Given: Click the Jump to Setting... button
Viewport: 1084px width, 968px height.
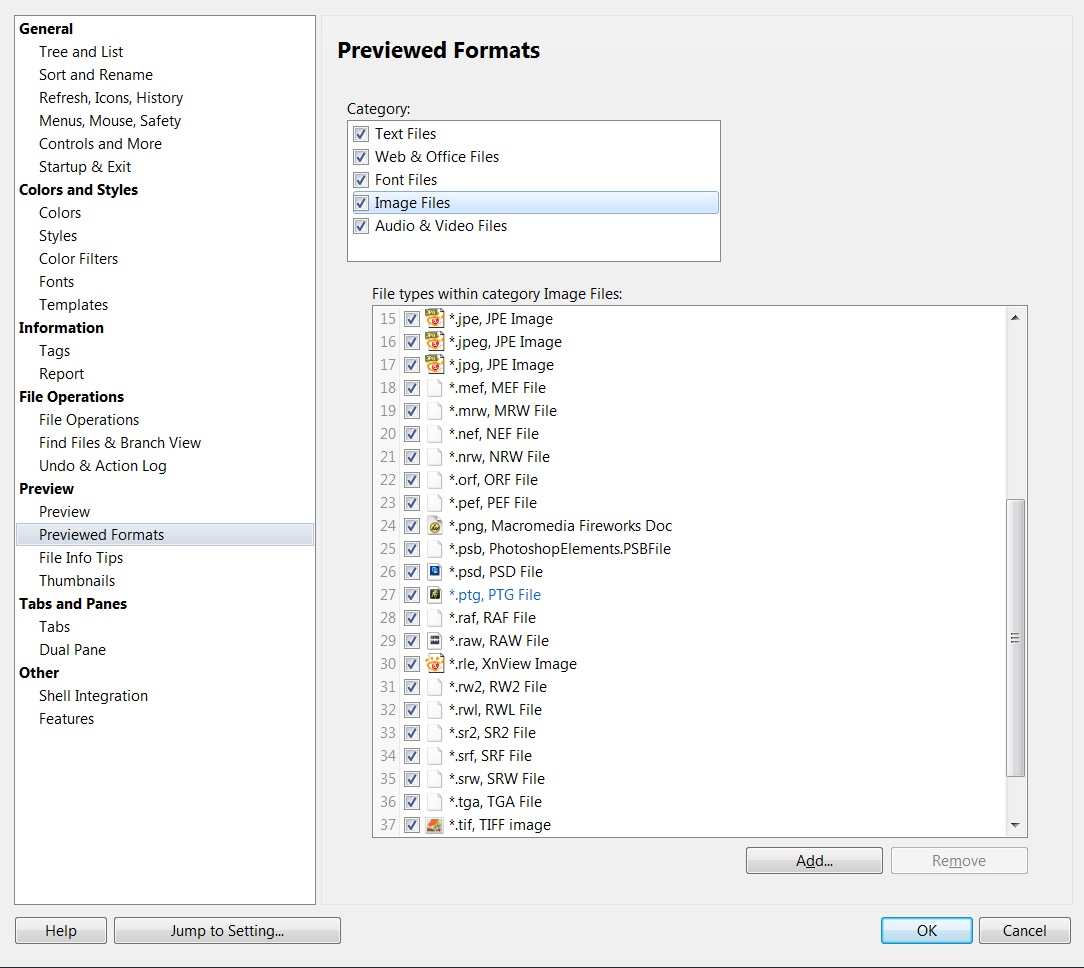Looking at the screenshot, I should coord(227,931).
